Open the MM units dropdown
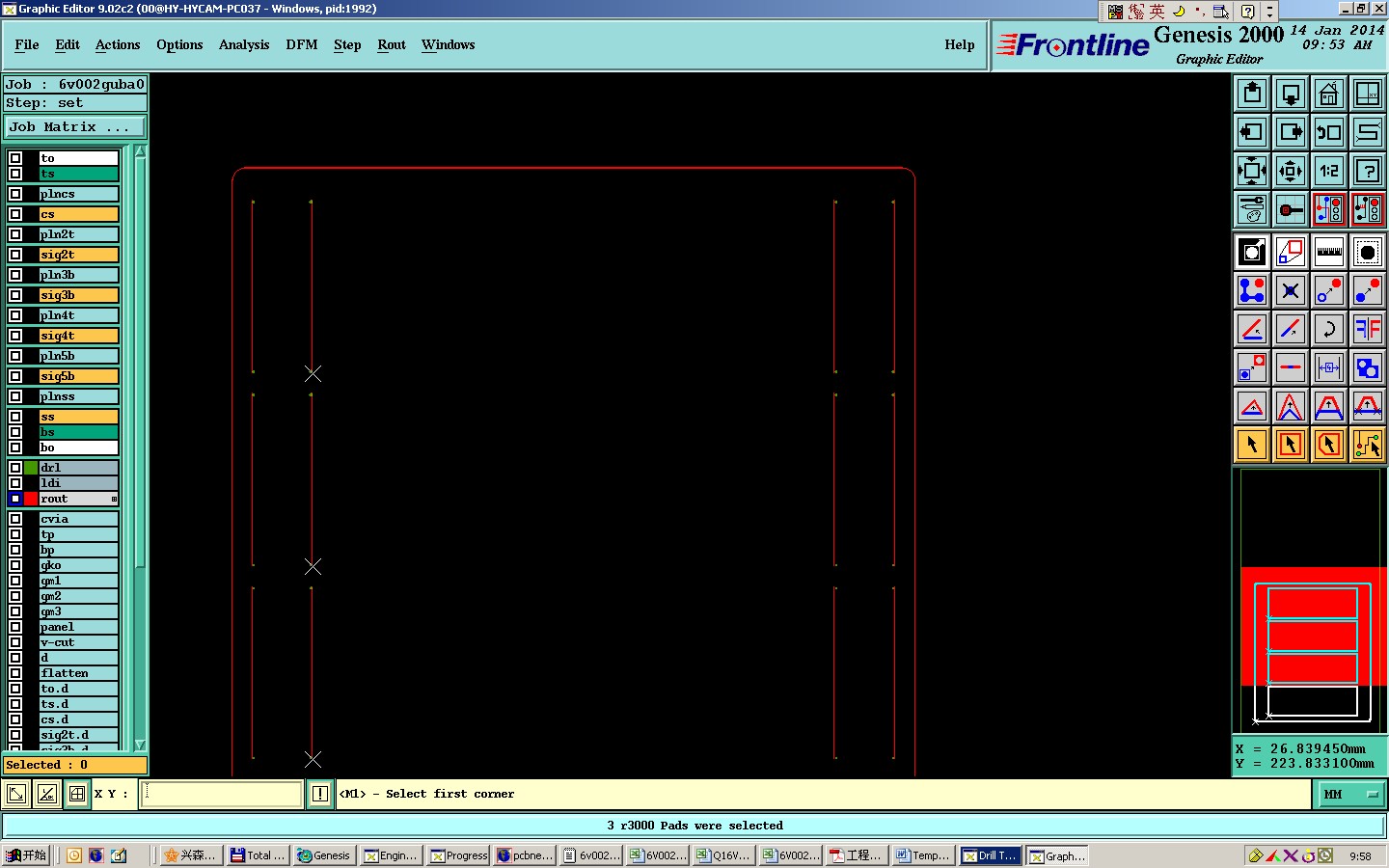1389x868 pixels. point(1350,794)
